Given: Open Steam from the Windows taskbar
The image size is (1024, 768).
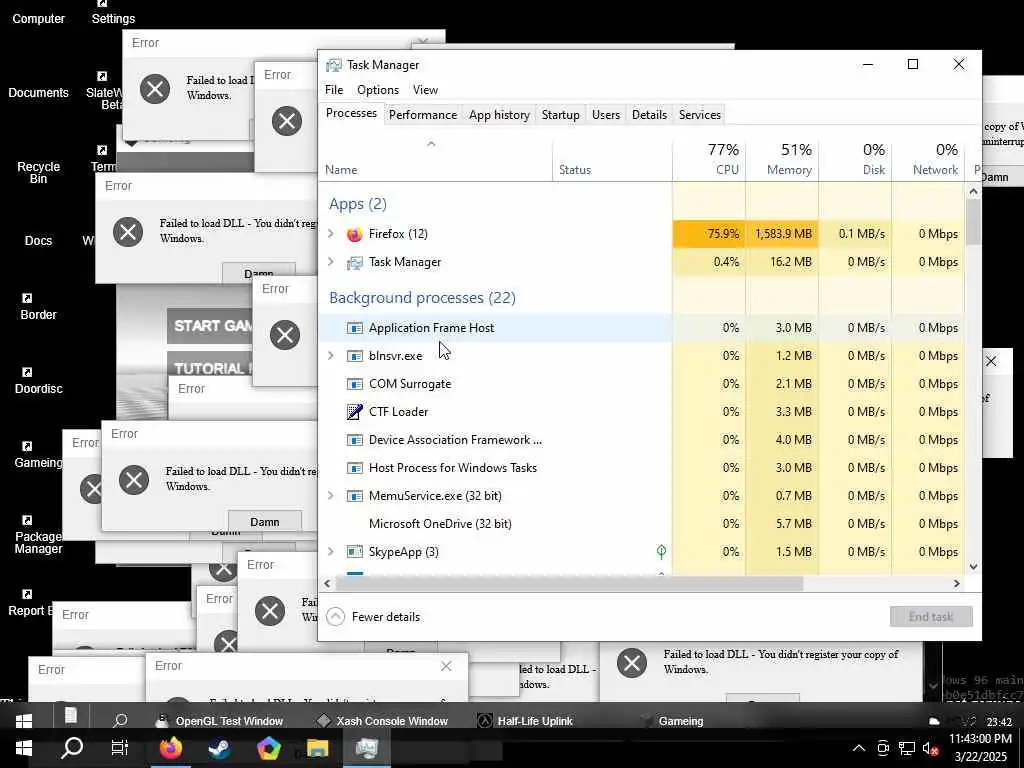Looking at the screenshot, I should (x=219, y=748).
